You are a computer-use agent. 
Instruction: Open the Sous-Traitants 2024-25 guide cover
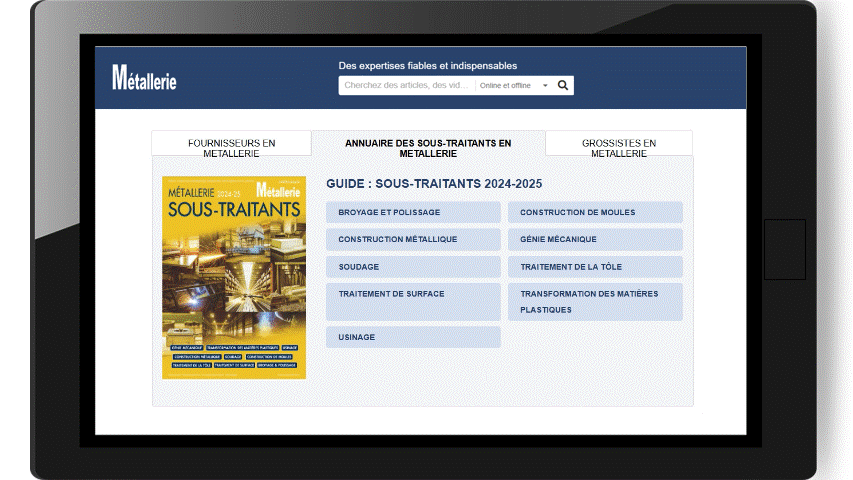(x=234, y=278)
